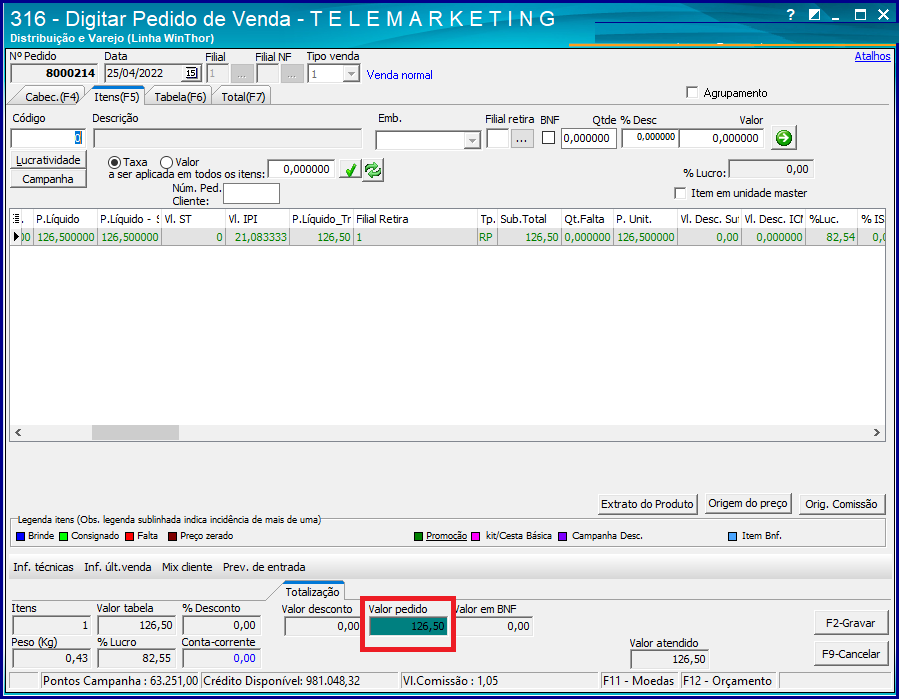Click the Brinde blue legend swatch

(21, 537)
